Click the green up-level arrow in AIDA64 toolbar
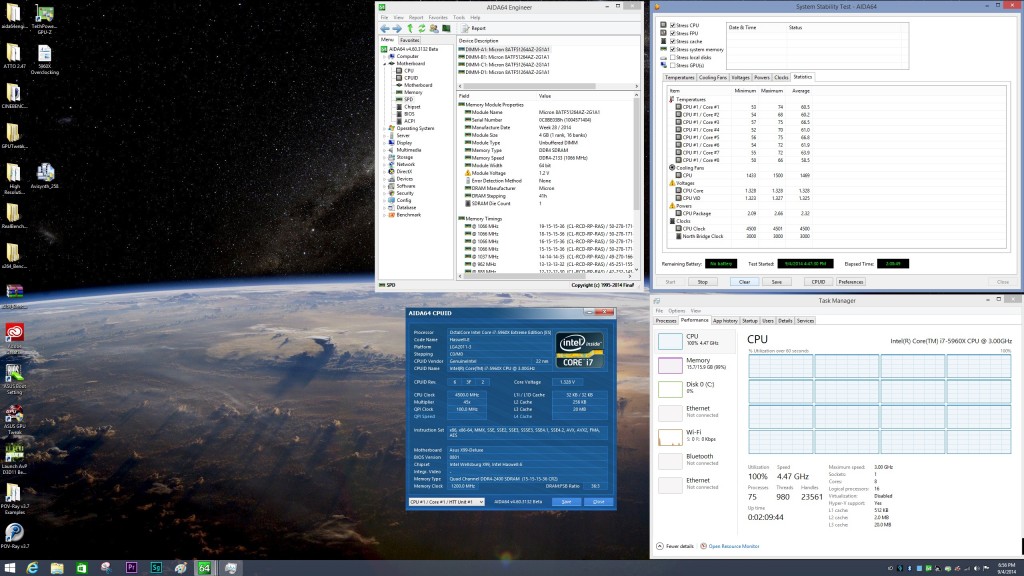Viewport: 1024px width, 576px height. [x=410, y=28]
